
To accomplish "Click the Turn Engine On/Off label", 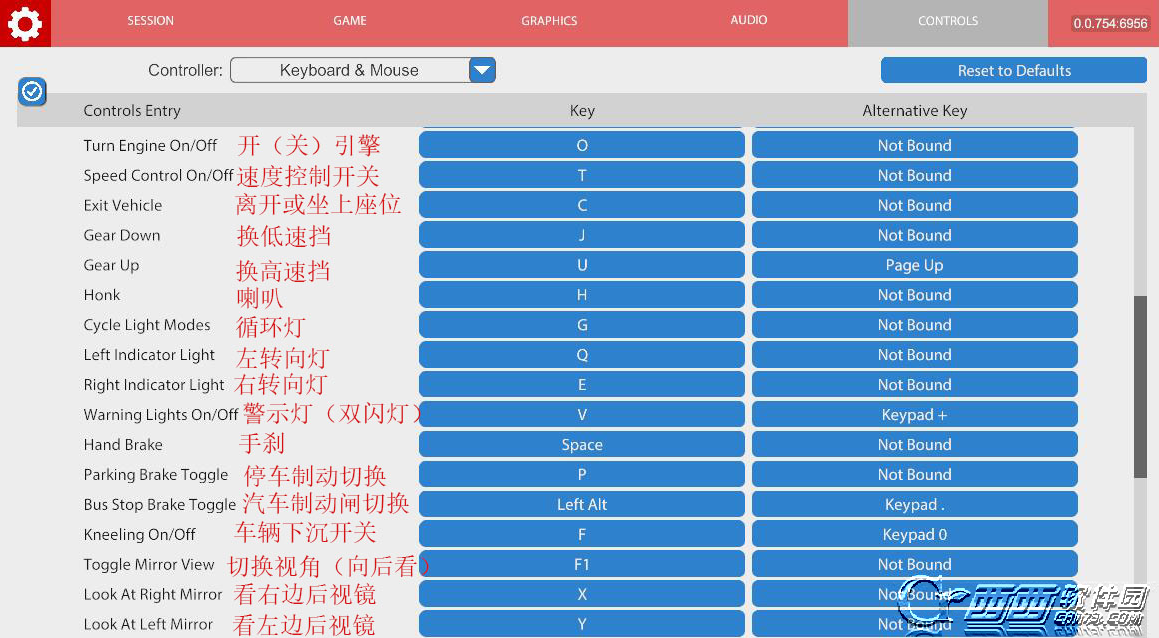I will point(150,146).
